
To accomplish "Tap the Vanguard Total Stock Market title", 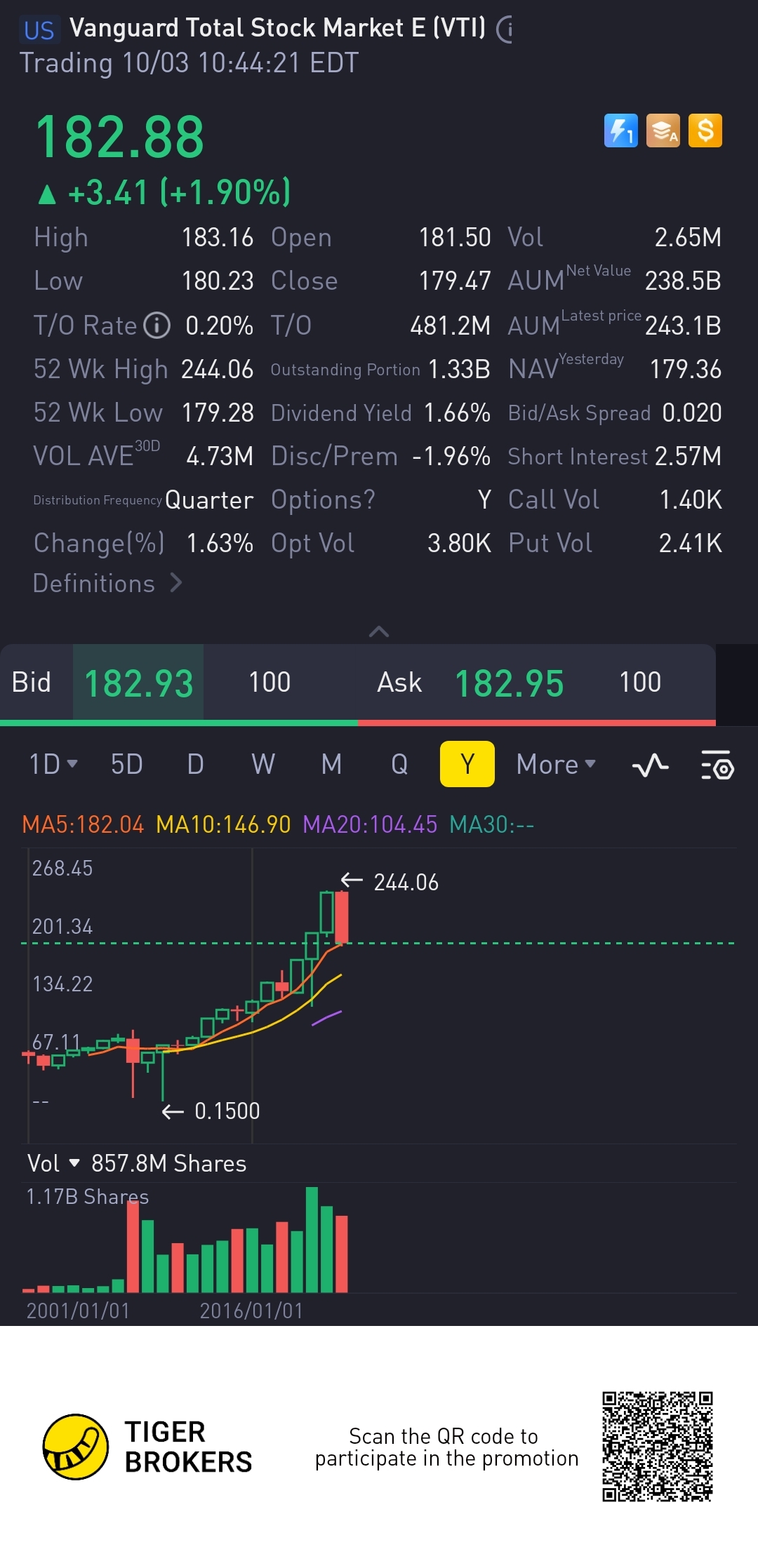I will (x=277, y=27).
